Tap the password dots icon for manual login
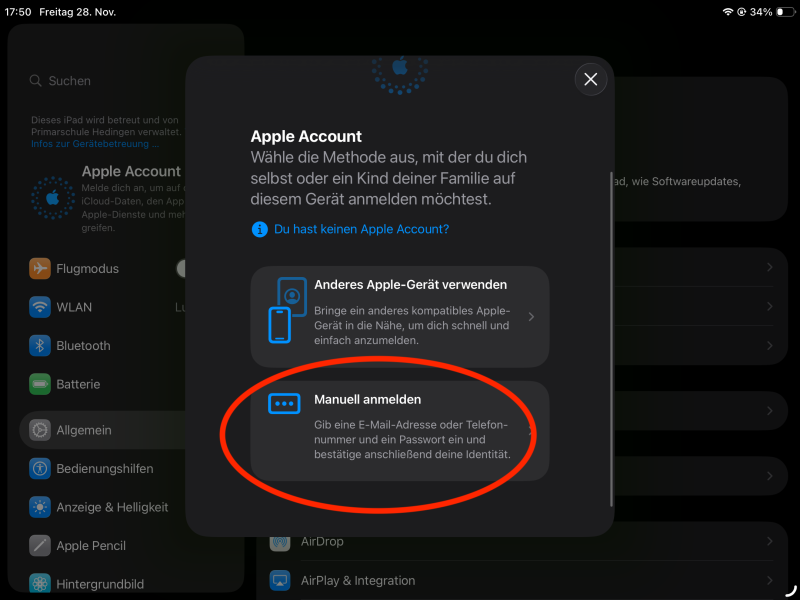This screenshot has width=800, height=600. 284,403
